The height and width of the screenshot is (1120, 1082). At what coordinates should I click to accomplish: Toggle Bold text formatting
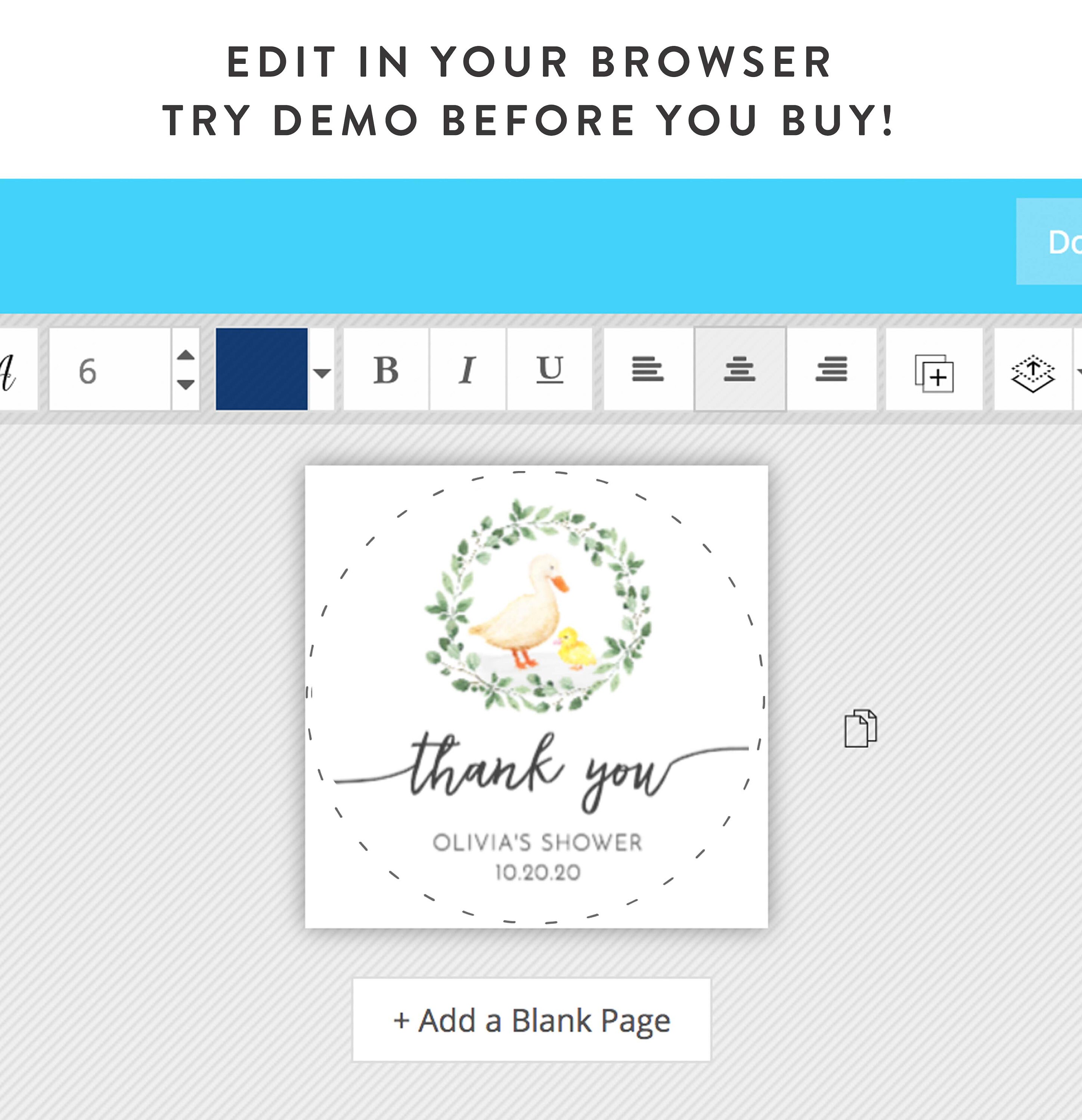point(387,369)
